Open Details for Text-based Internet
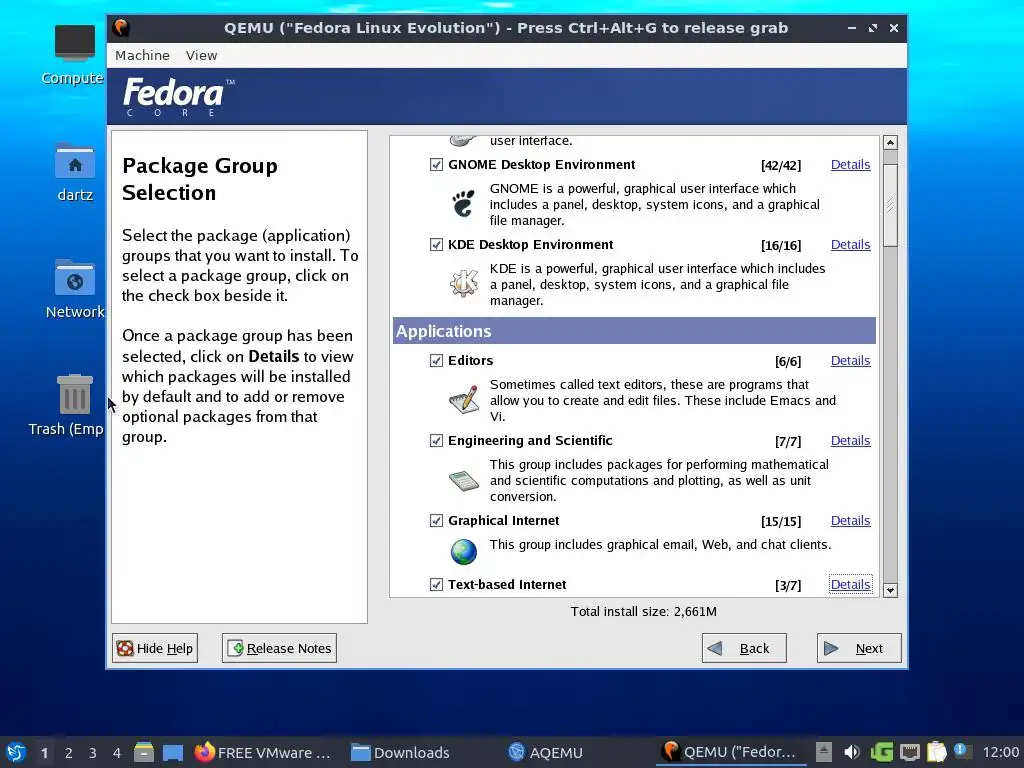Image resolution: width=1024 pixels, height=768 pixels. pyautogui.click(x=850, y=584)
